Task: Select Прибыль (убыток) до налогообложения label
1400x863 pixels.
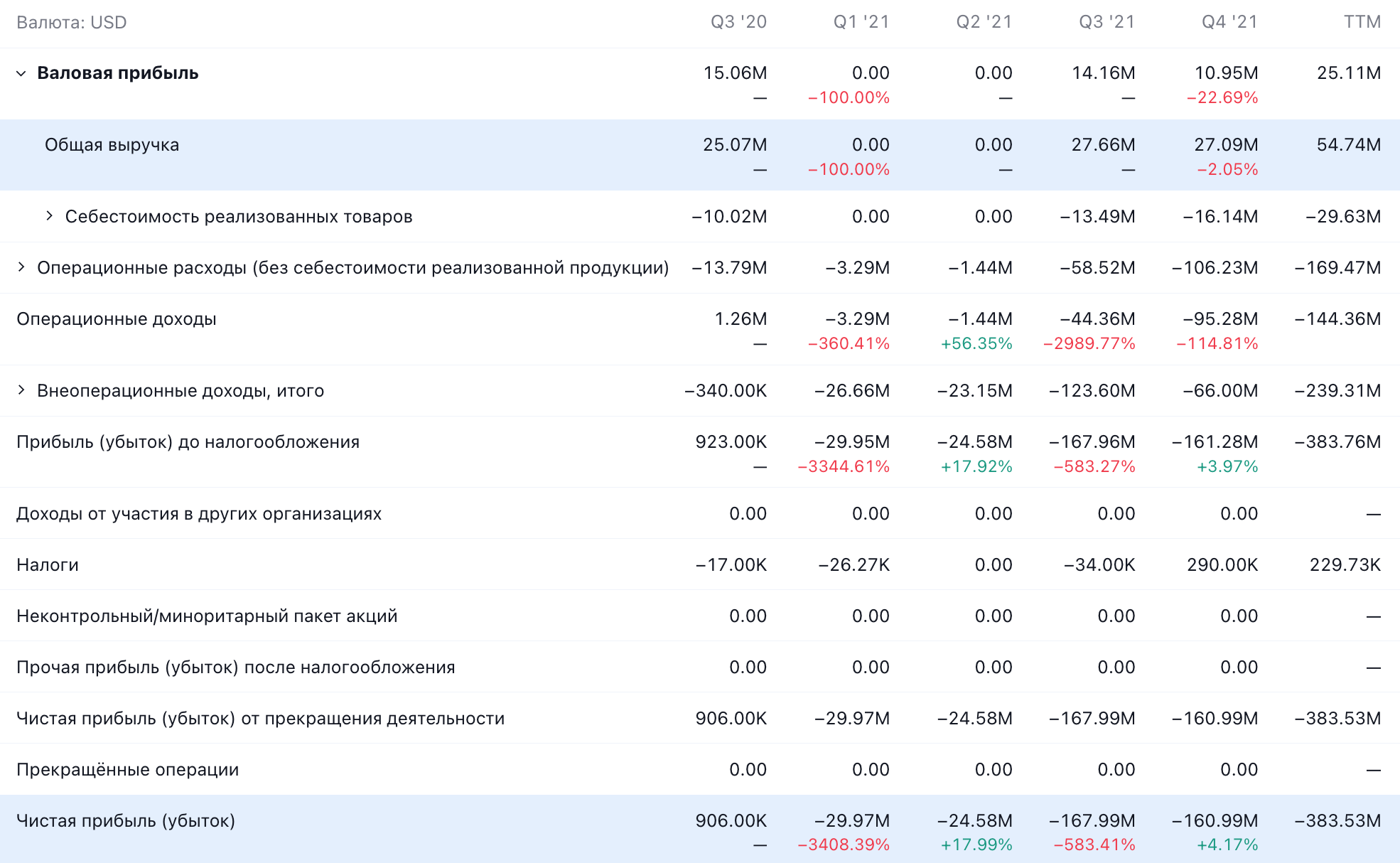Action: coord(188,442)
